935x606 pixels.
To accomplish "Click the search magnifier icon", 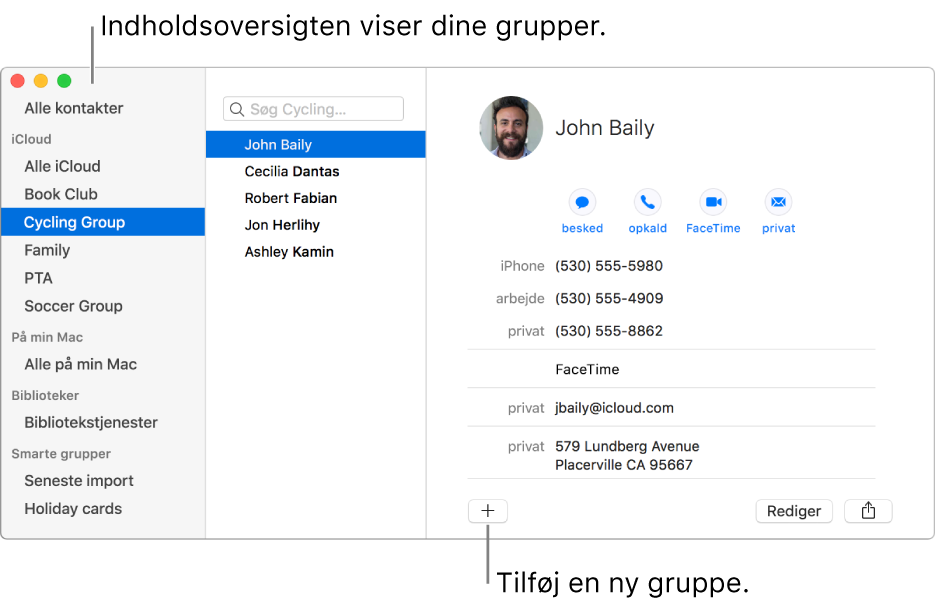I will click(237, 109).
